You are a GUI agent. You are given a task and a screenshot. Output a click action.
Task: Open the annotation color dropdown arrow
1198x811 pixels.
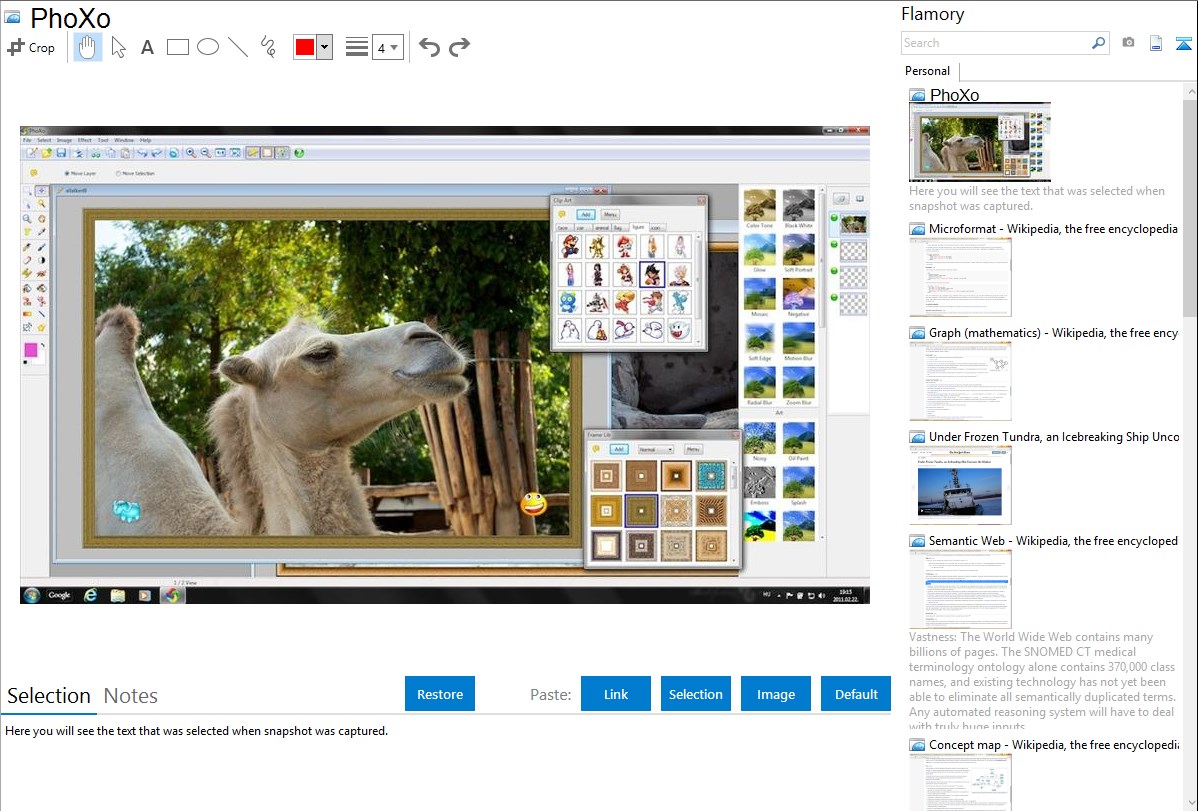click(325, 47)
